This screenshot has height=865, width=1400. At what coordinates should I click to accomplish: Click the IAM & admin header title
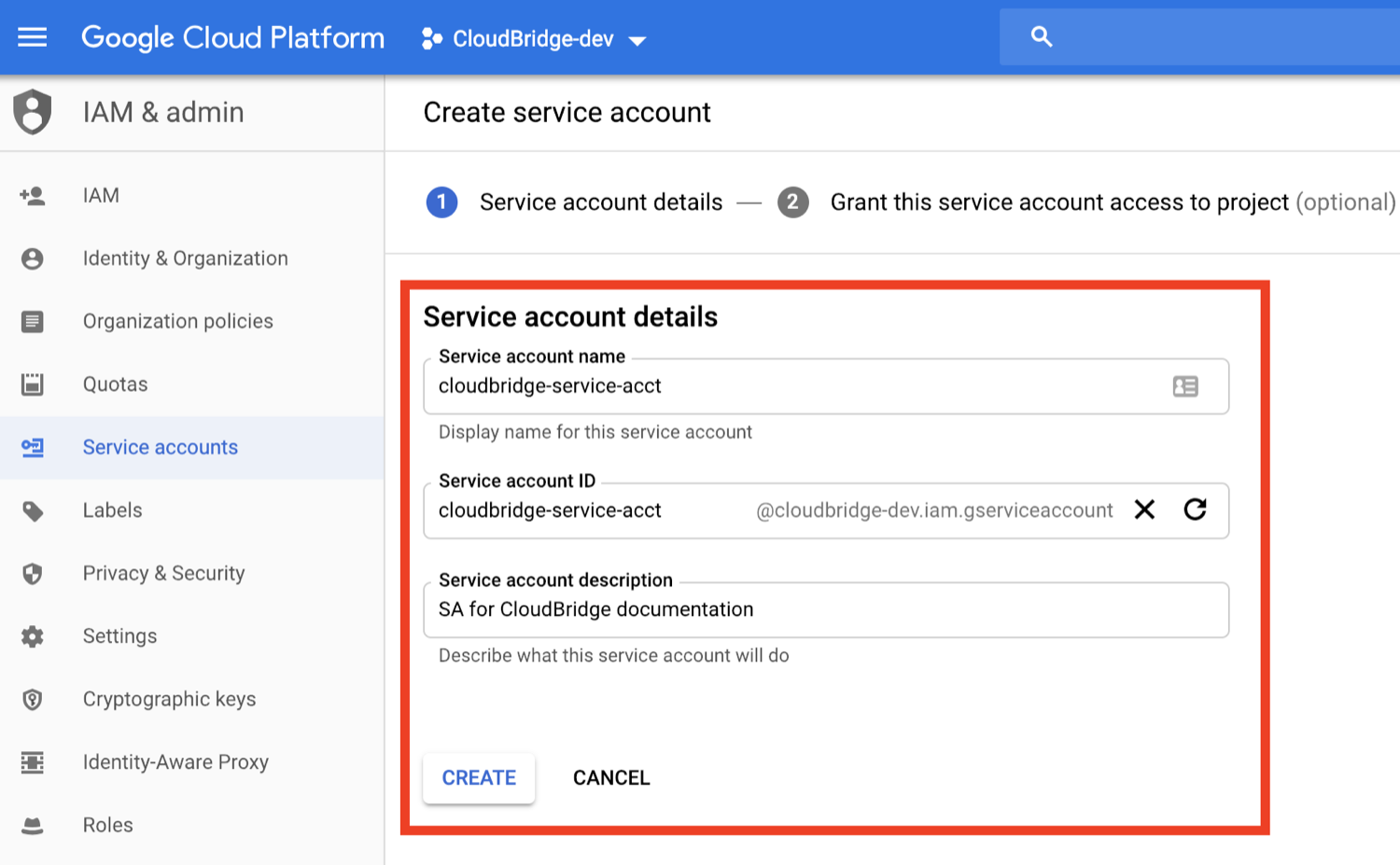point(163,112)
